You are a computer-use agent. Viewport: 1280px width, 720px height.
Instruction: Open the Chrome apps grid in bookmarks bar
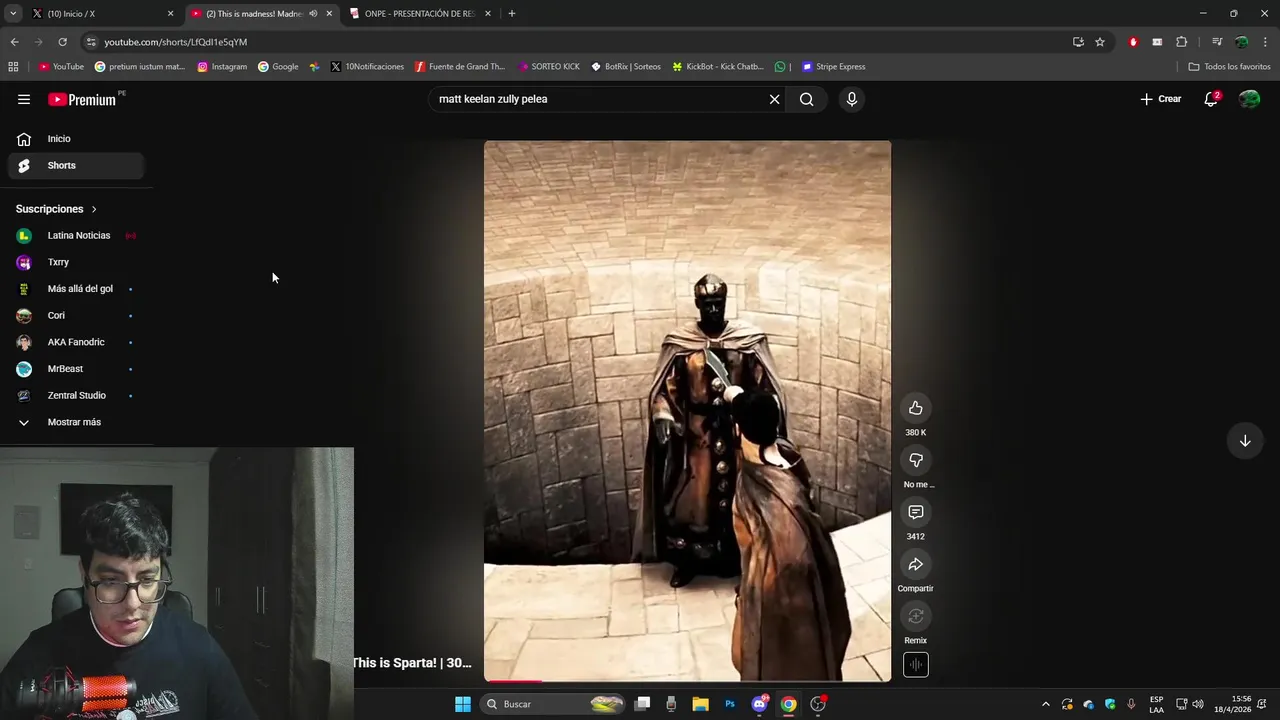pyautogui.click(x=13, y=67)
